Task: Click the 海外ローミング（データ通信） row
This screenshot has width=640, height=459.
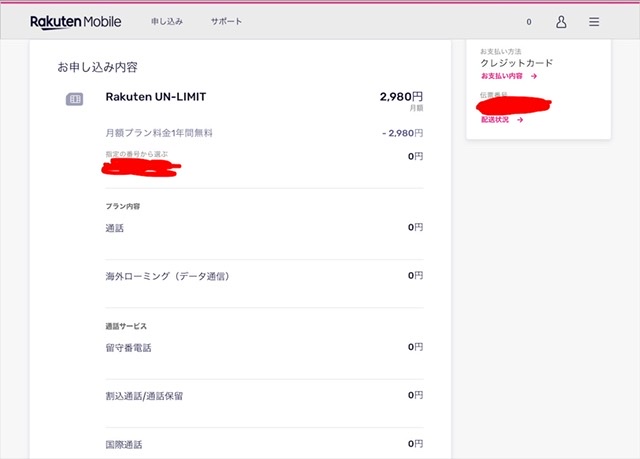Action: coord(264,276)
